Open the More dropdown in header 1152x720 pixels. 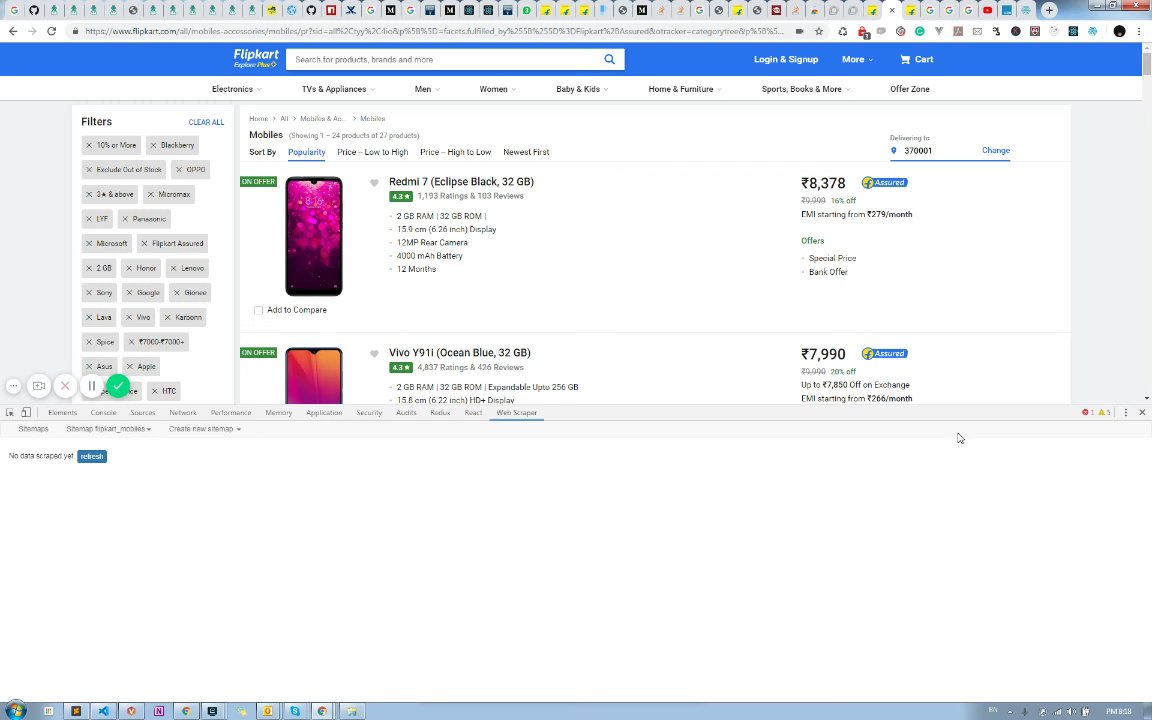(x=857, y=60)
